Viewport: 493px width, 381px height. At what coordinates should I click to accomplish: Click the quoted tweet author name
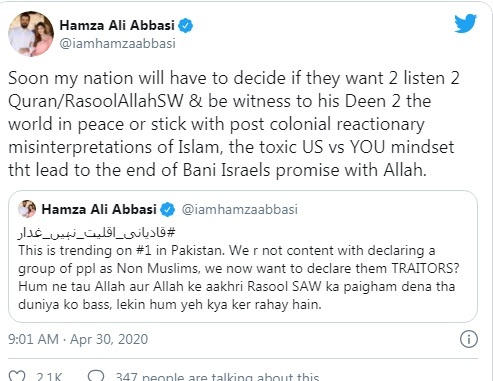(99, 209)
